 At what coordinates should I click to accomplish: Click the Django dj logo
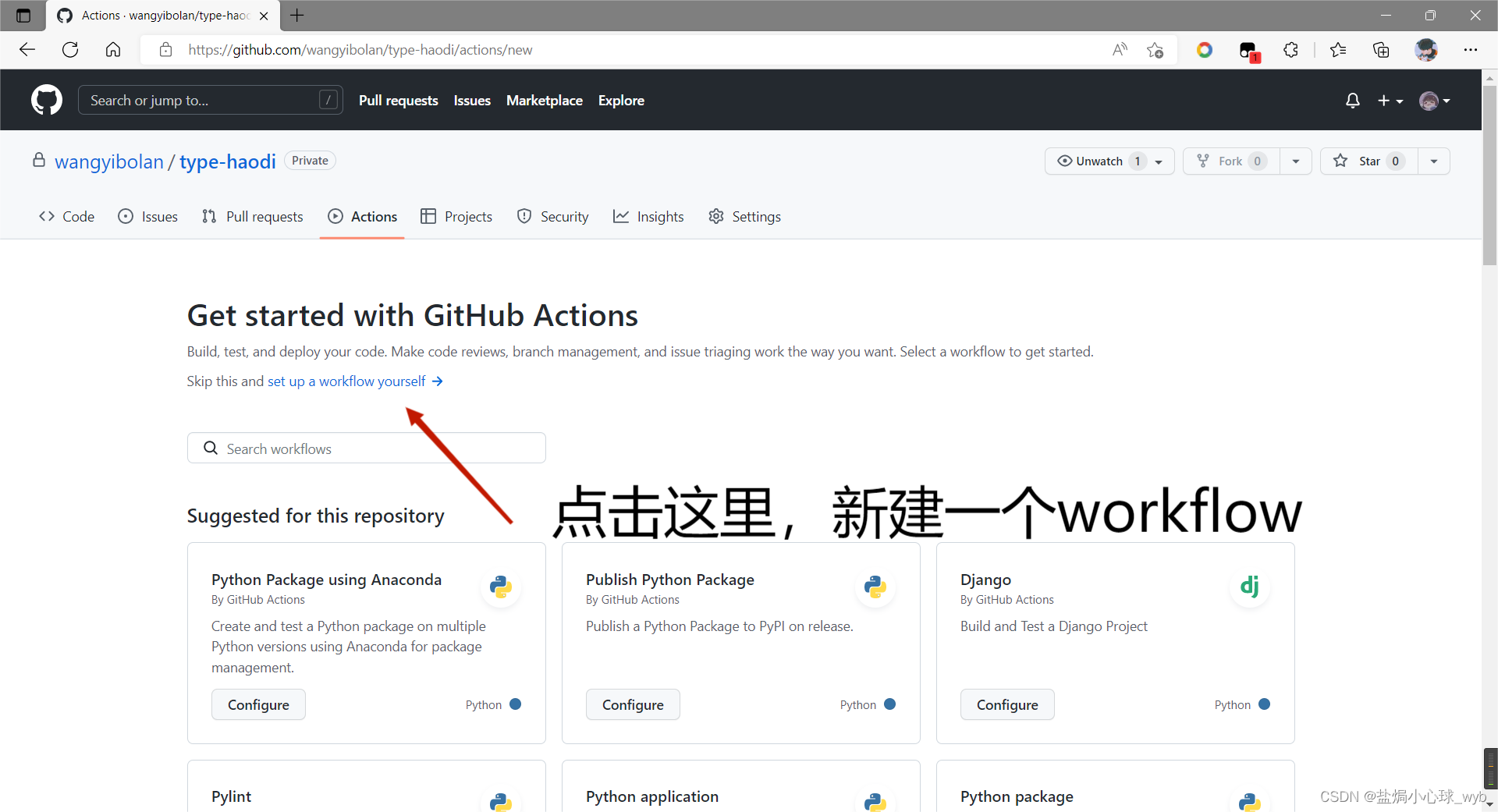point(1250,587)
